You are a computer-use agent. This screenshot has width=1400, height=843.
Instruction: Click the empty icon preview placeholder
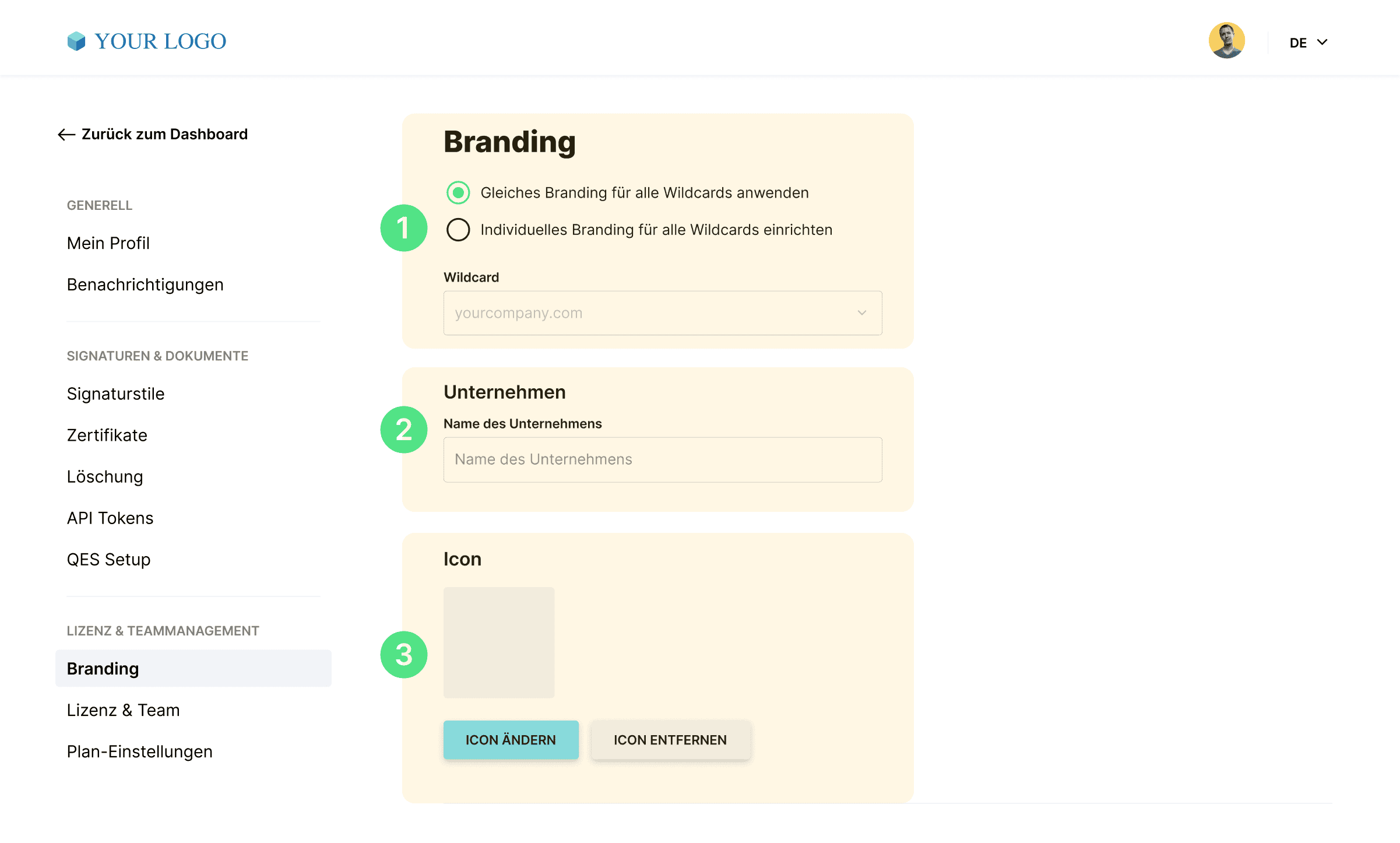point(499,642)
